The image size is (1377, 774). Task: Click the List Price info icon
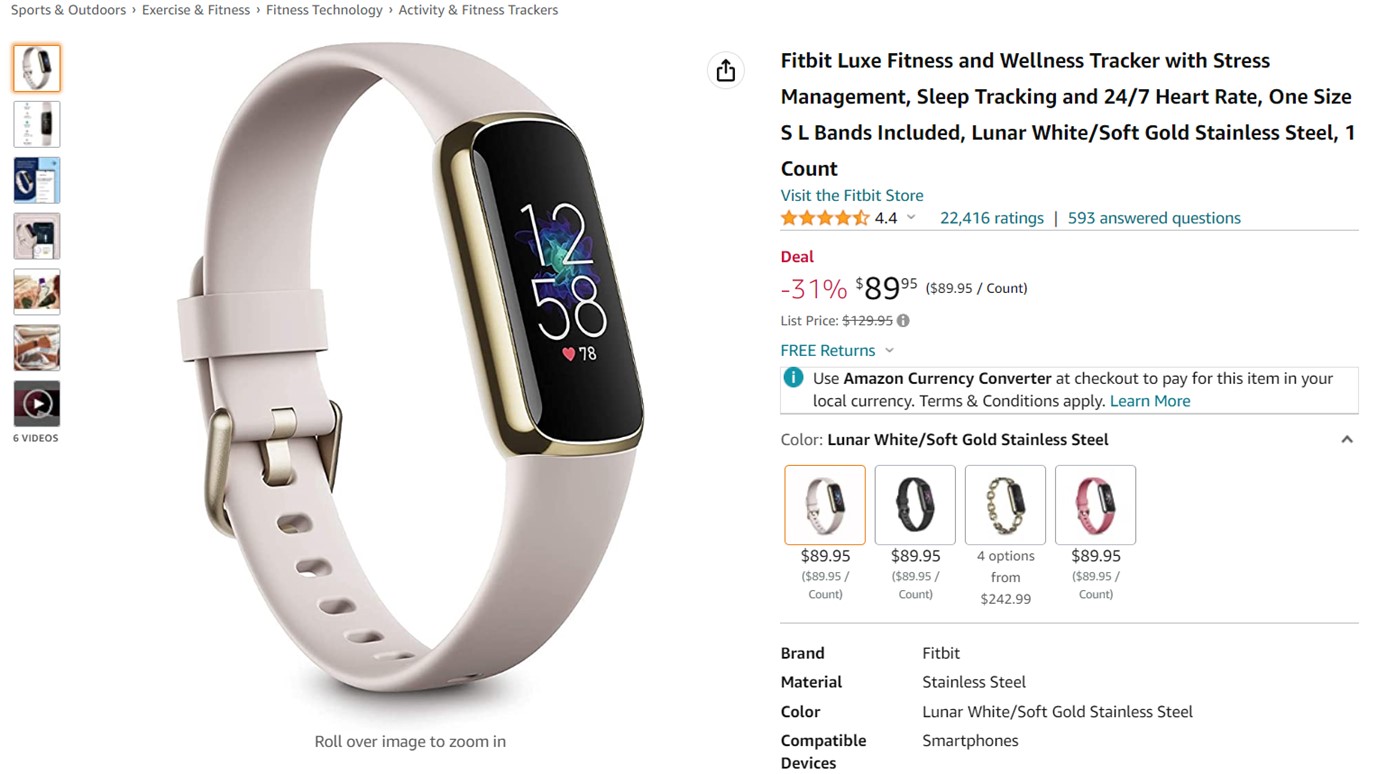click(903, 321)
